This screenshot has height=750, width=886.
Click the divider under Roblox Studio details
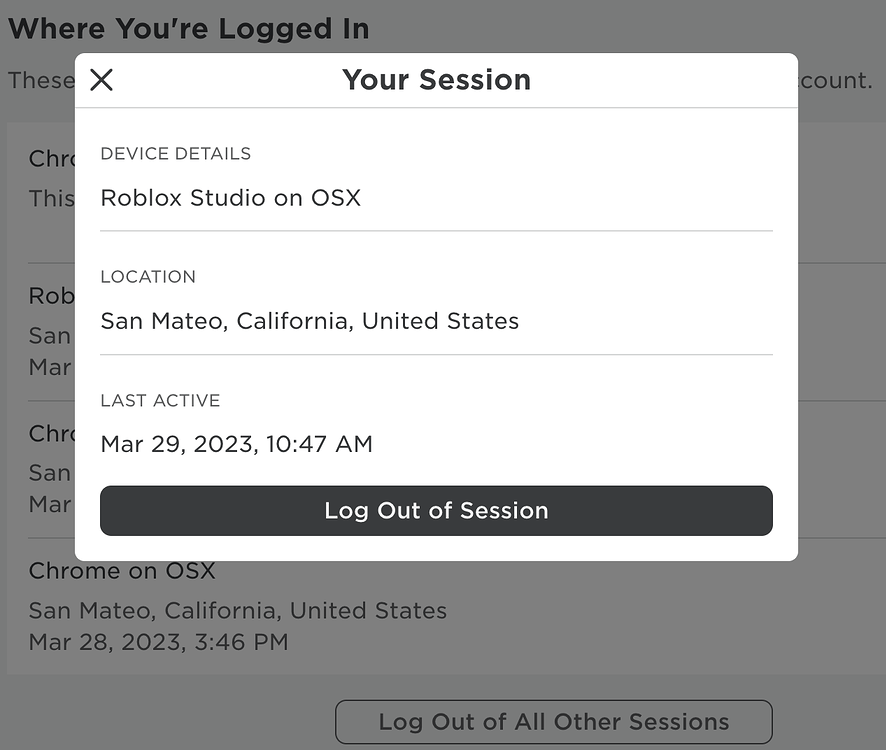point(436,232)
